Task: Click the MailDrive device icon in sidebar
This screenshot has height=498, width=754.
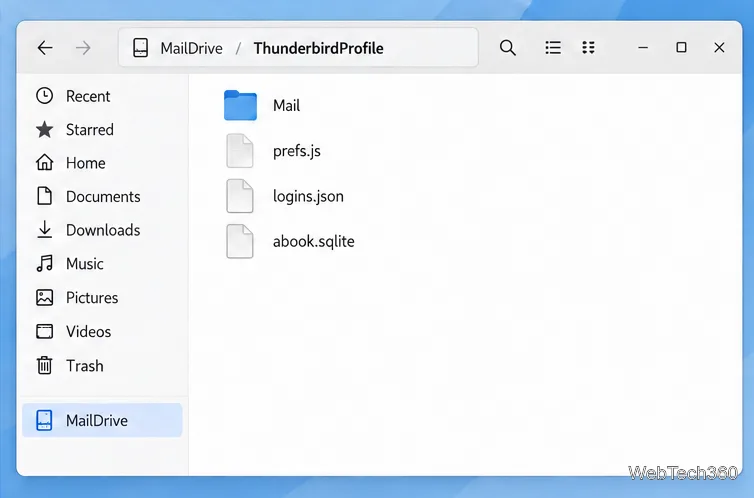Action: point(44,420)
